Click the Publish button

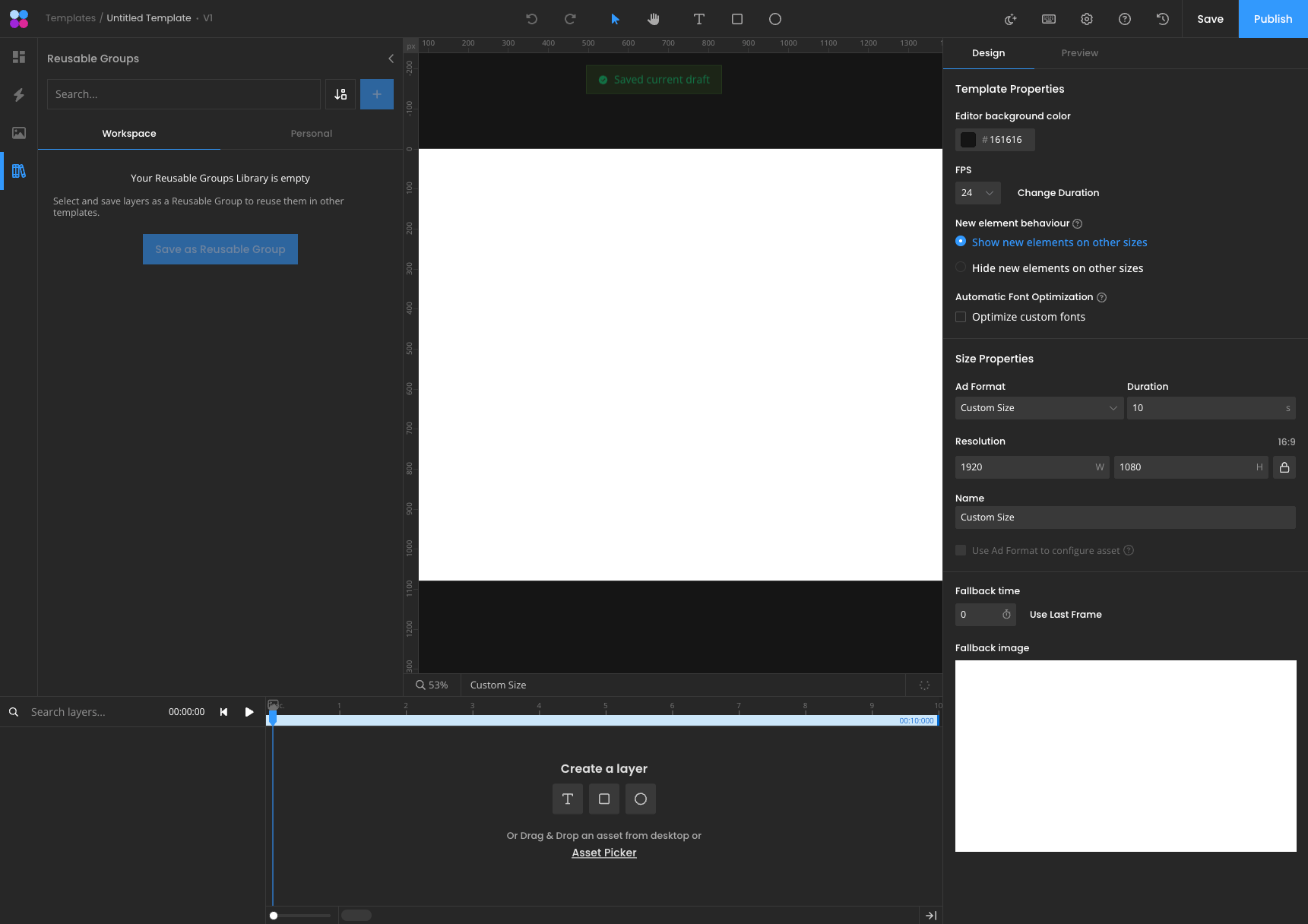coord(1273,19)
